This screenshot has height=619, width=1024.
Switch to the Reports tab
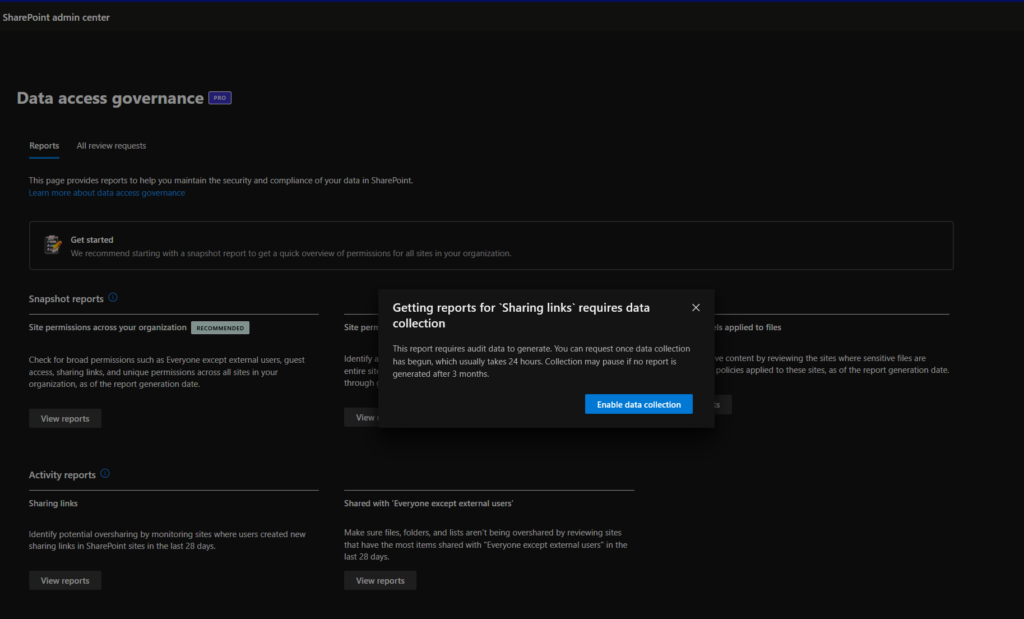tap(44, 146)
